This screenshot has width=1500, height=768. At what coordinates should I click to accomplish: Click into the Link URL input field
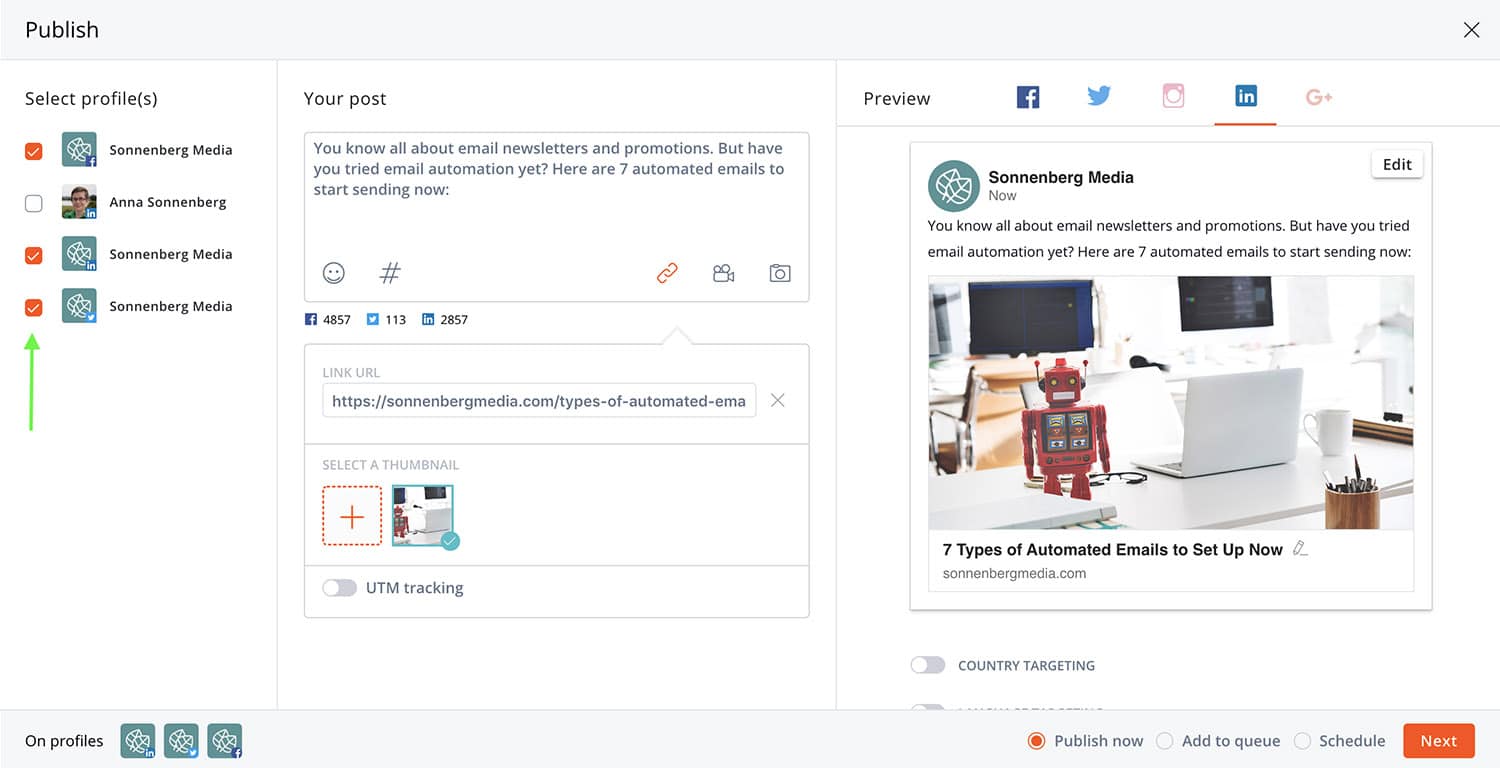[539, 401]
